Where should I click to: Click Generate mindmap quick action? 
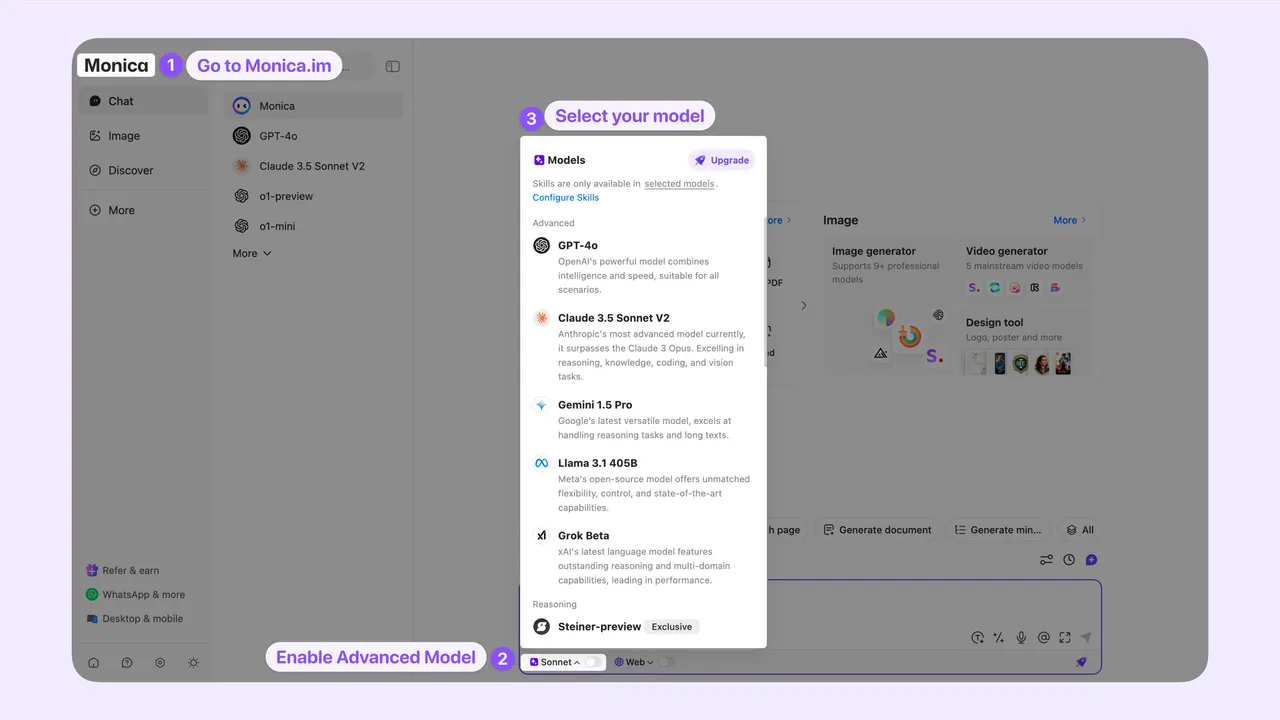(997, 530)
